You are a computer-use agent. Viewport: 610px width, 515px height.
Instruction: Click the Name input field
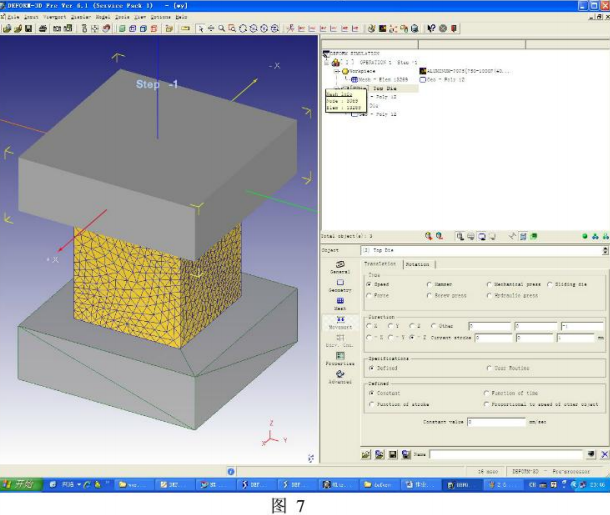(507, 454)
